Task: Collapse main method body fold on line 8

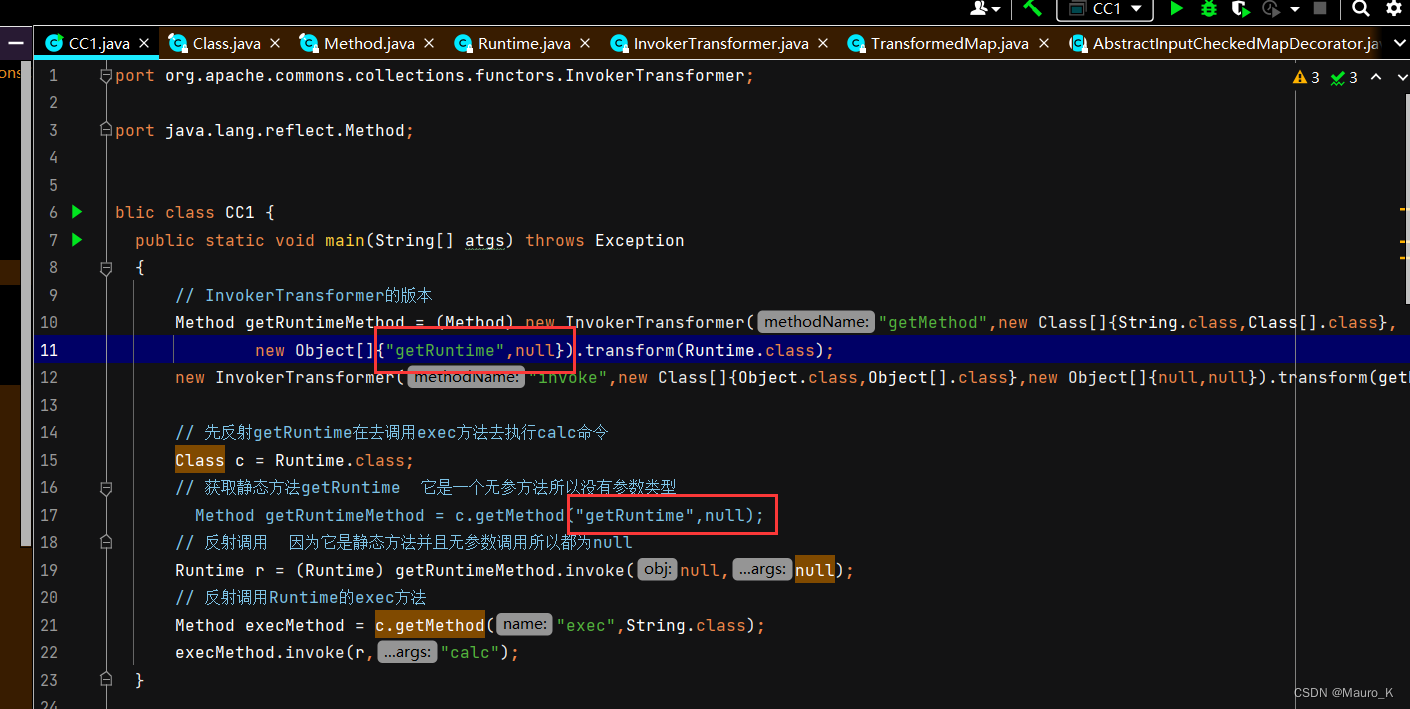Action: pos(105,268)
